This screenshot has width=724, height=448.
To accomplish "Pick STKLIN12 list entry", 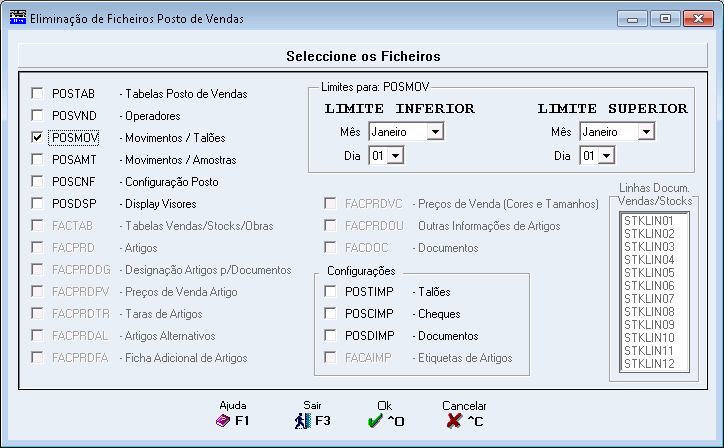I will (x=649, y=363).
